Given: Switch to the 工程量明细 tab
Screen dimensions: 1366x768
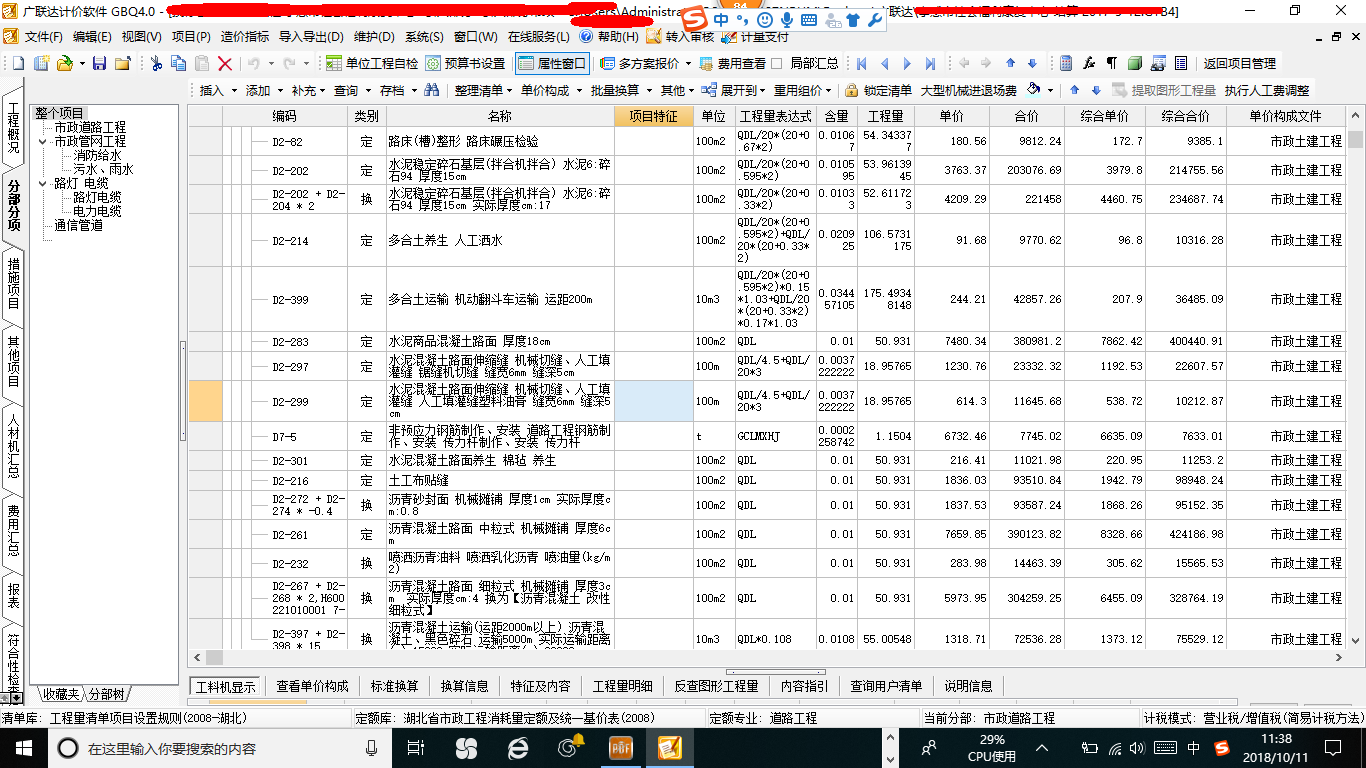Looking at the screenshot, I should pos(622,686).
